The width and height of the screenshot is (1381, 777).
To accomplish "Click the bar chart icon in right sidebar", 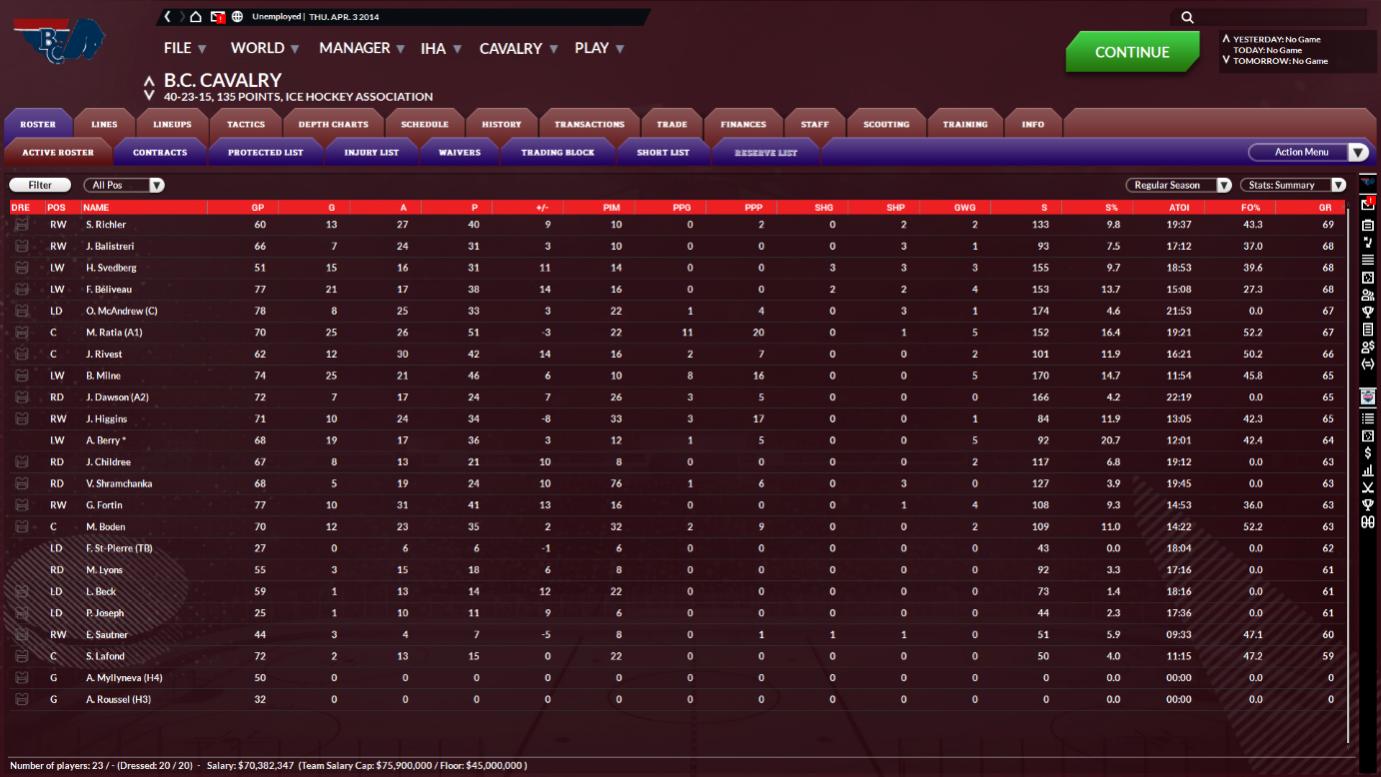I will [x=1368, y=470].
